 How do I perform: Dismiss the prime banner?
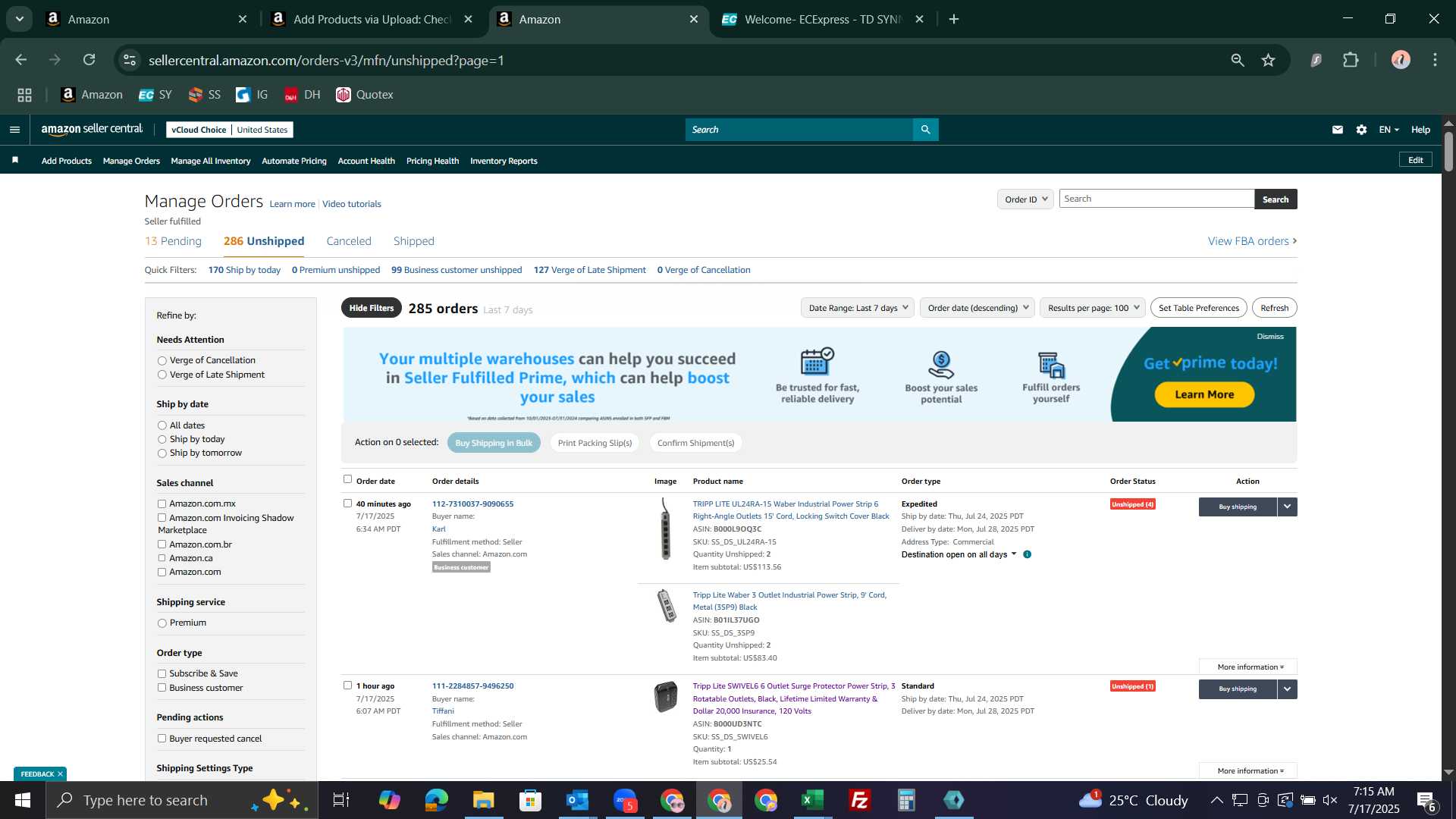tap(1270, 337)
